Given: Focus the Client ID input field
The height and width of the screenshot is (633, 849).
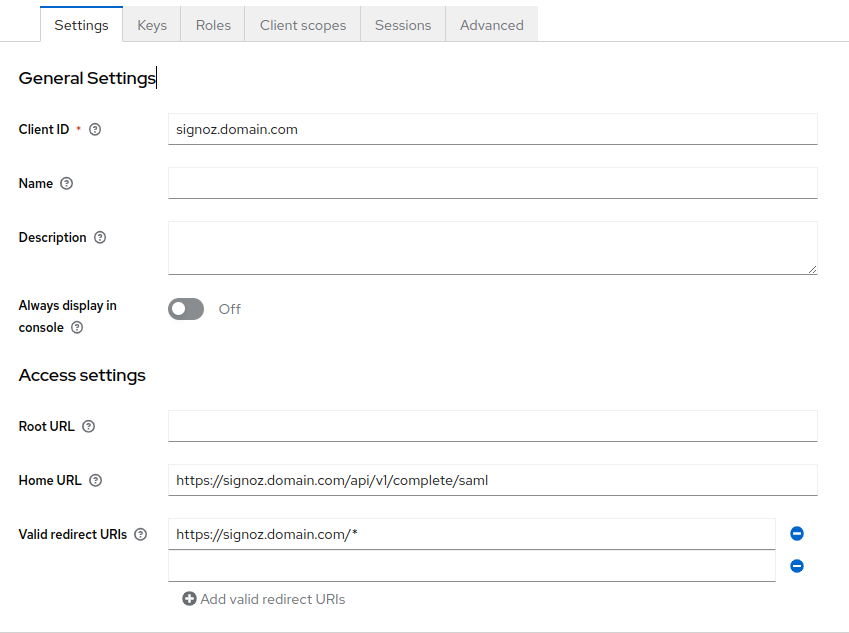Looking at the screenshot, I should tap(492, 129).
